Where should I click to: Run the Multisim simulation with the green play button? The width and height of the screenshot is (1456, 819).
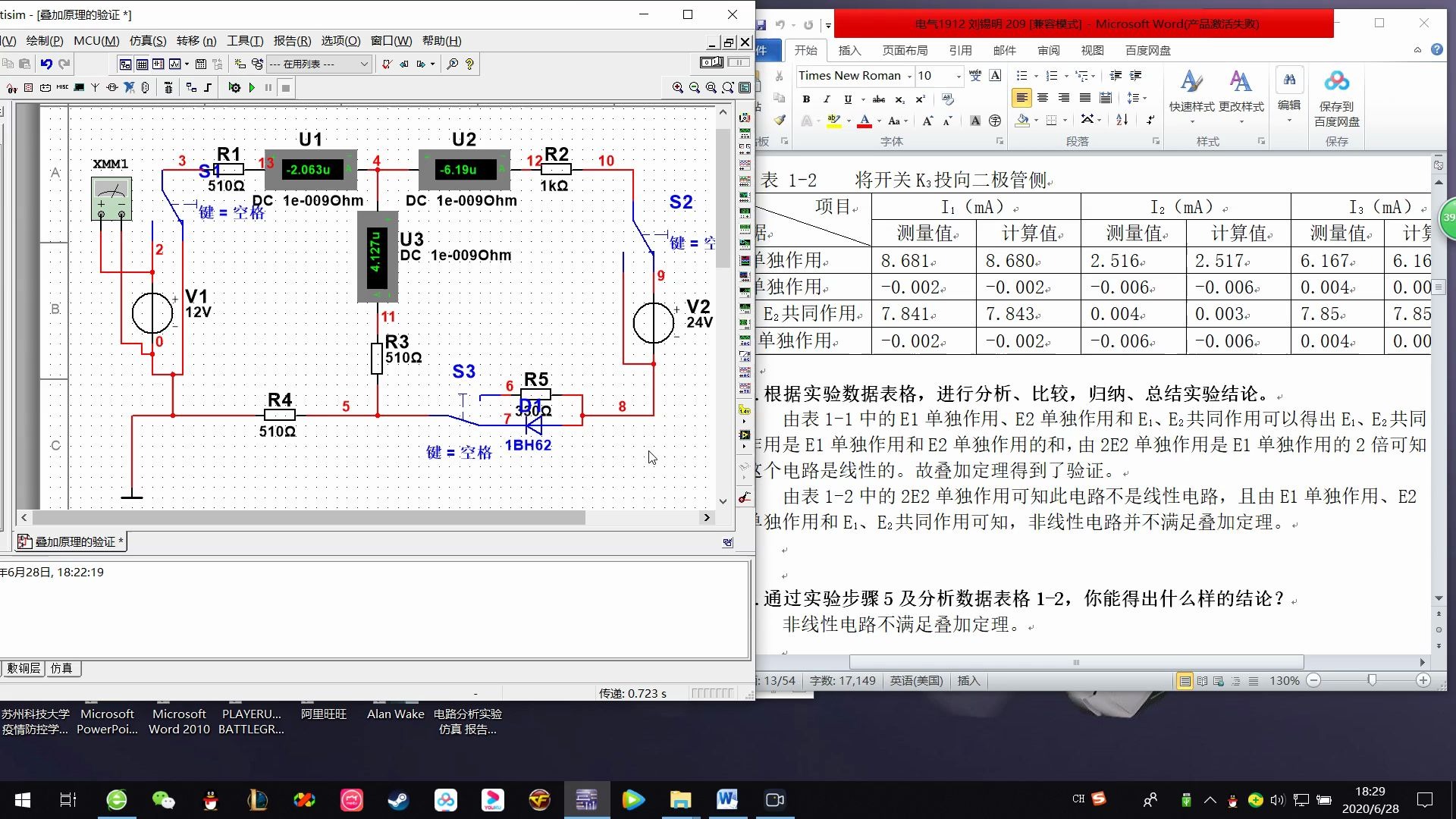(x=252, y=88)
